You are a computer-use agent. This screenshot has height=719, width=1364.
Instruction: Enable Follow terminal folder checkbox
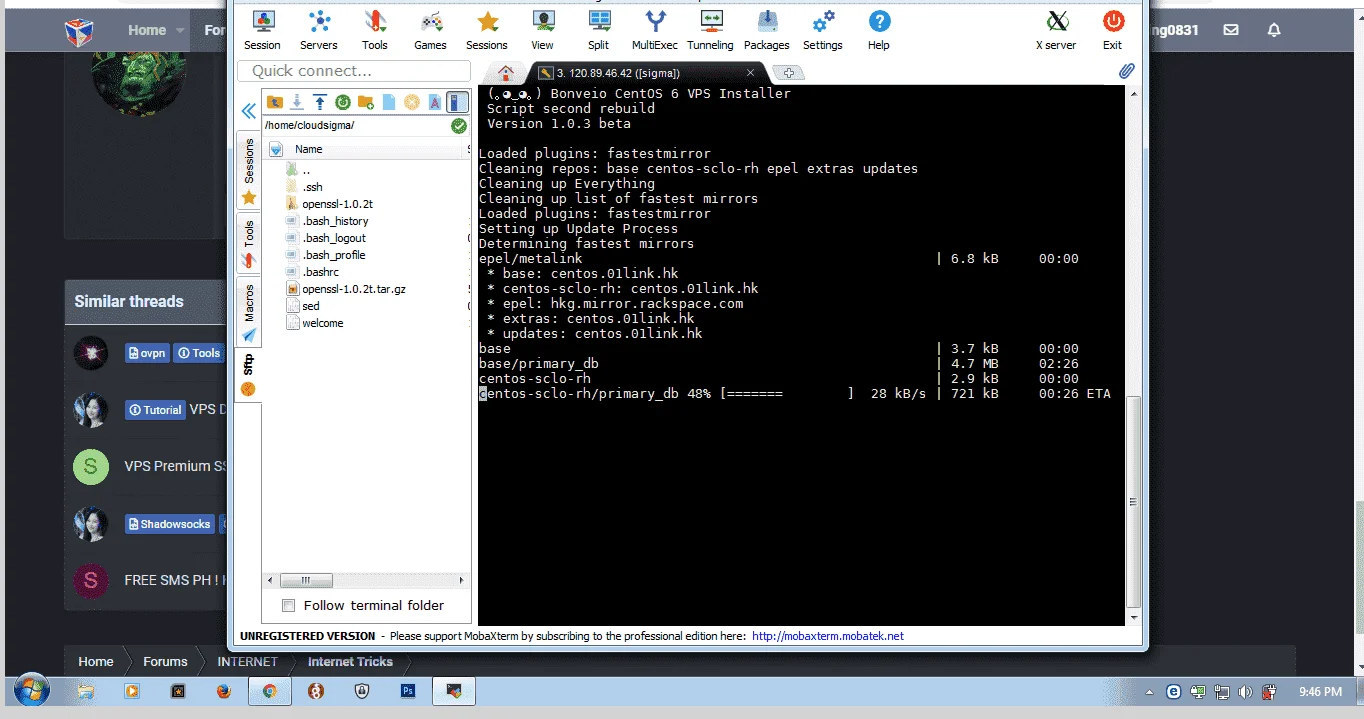[x=289, y=605]
